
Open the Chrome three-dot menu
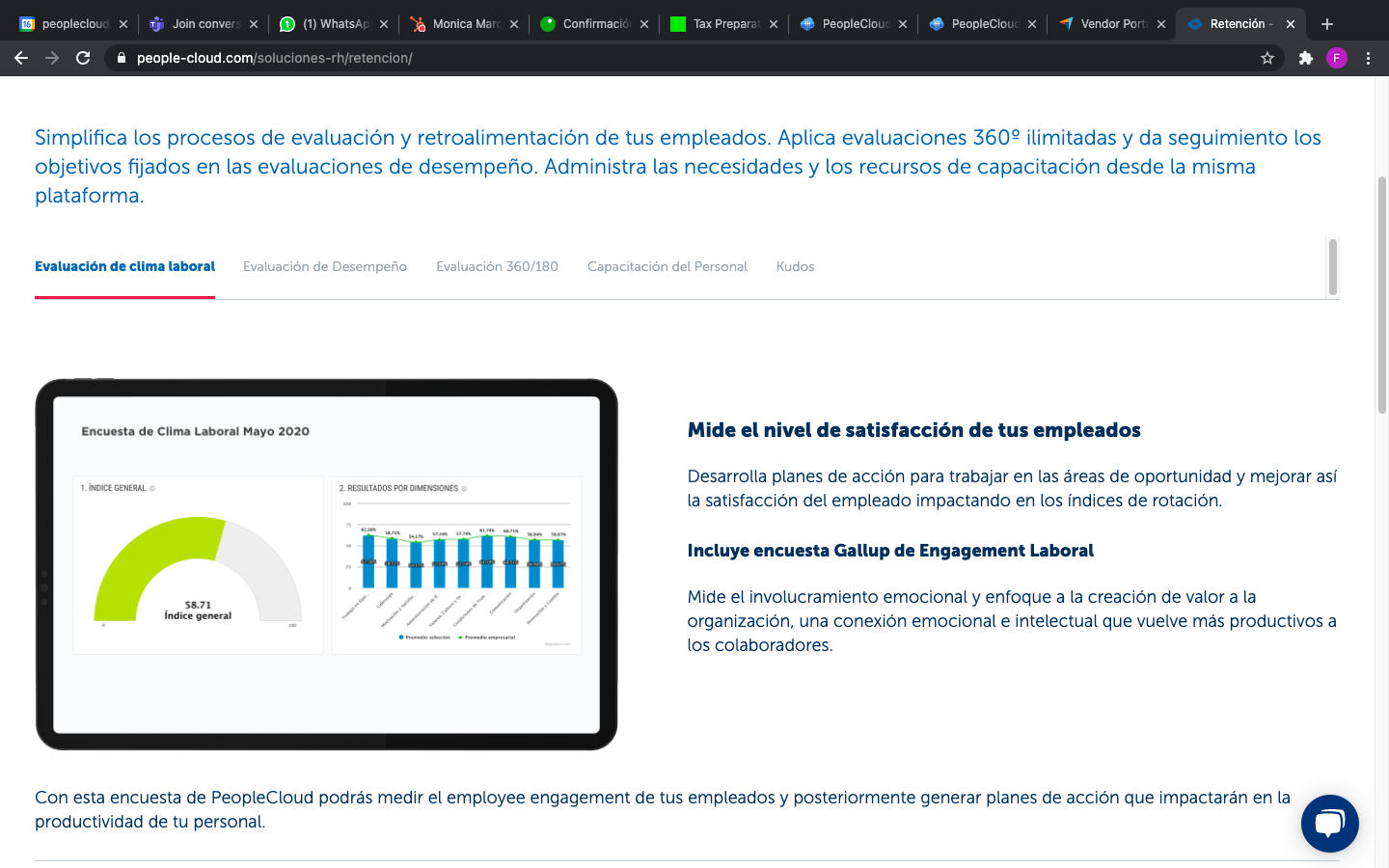tap(1369, 58)
